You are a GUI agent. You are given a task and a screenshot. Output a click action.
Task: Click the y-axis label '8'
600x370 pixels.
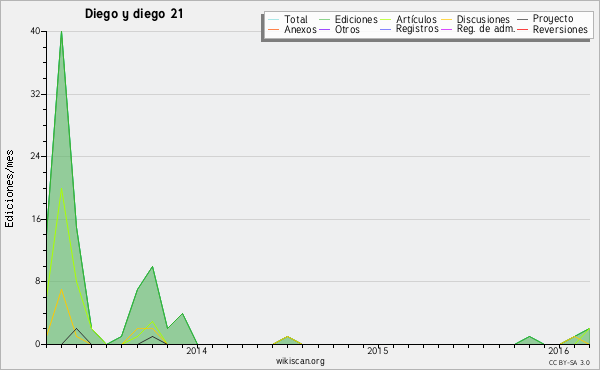coord(38,281)
